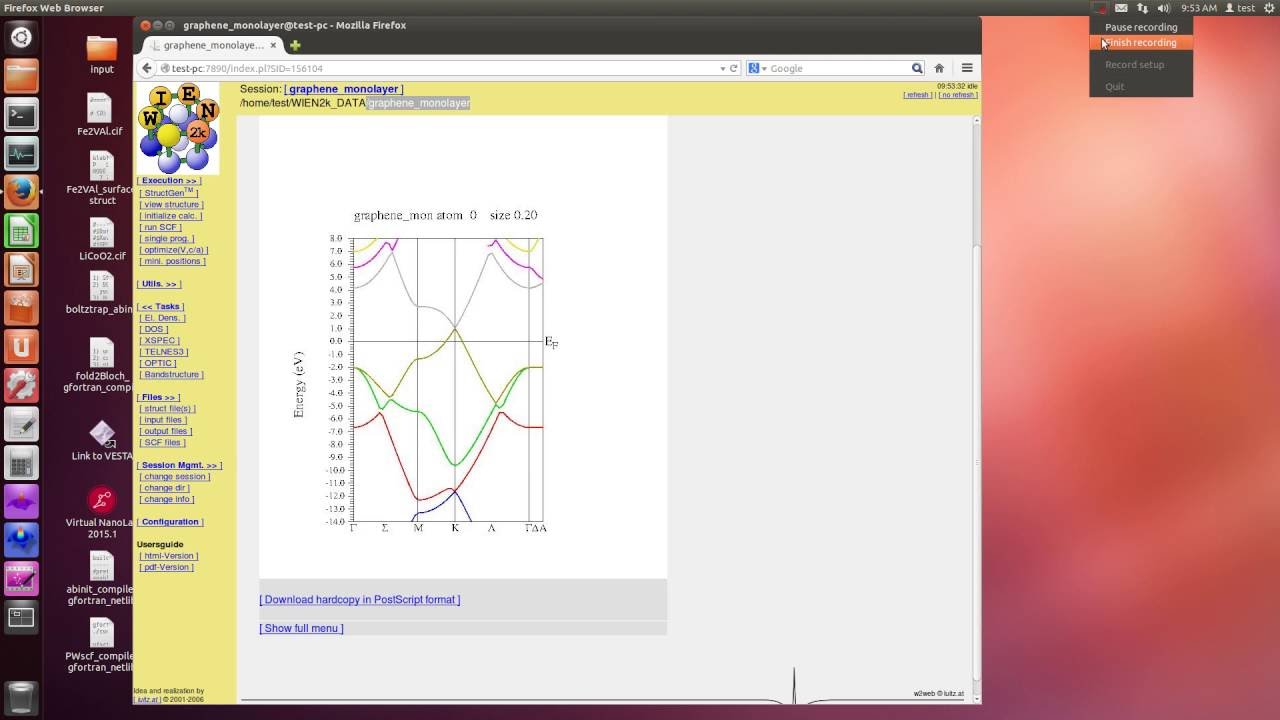
Task: Reload the page in Firefox
Action: (733, 68)
